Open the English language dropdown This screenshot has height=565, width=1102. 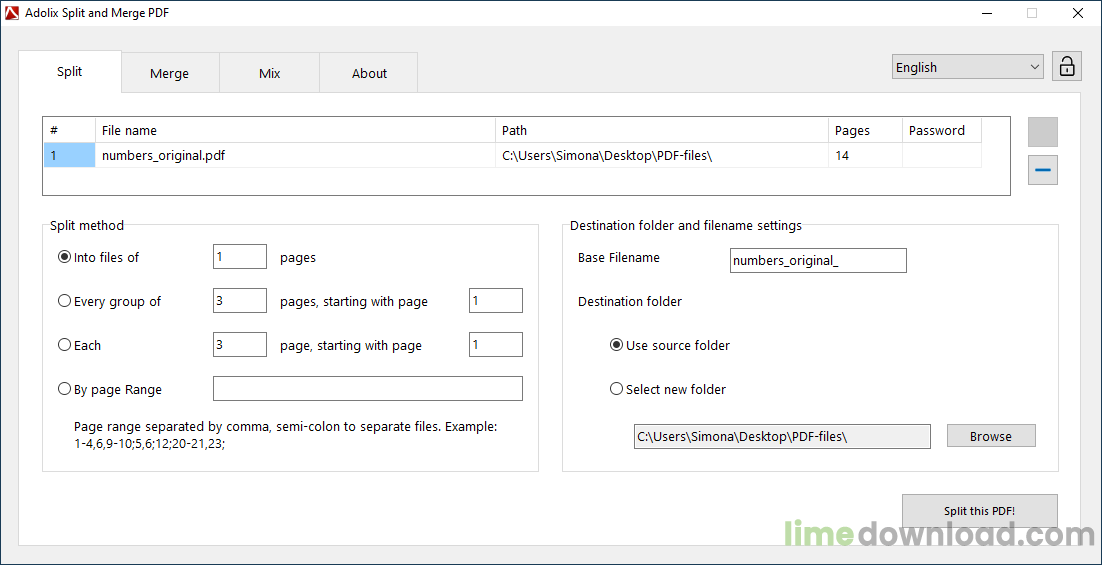click(x=968, y=67)
